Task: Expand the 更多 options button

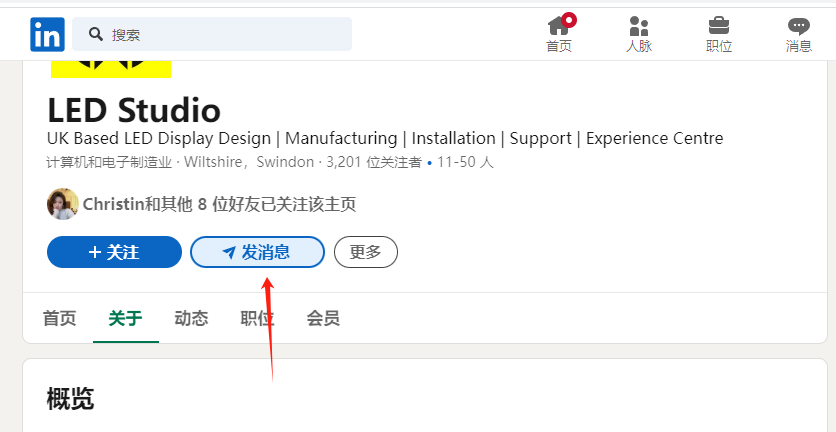Action: point(366,252)
